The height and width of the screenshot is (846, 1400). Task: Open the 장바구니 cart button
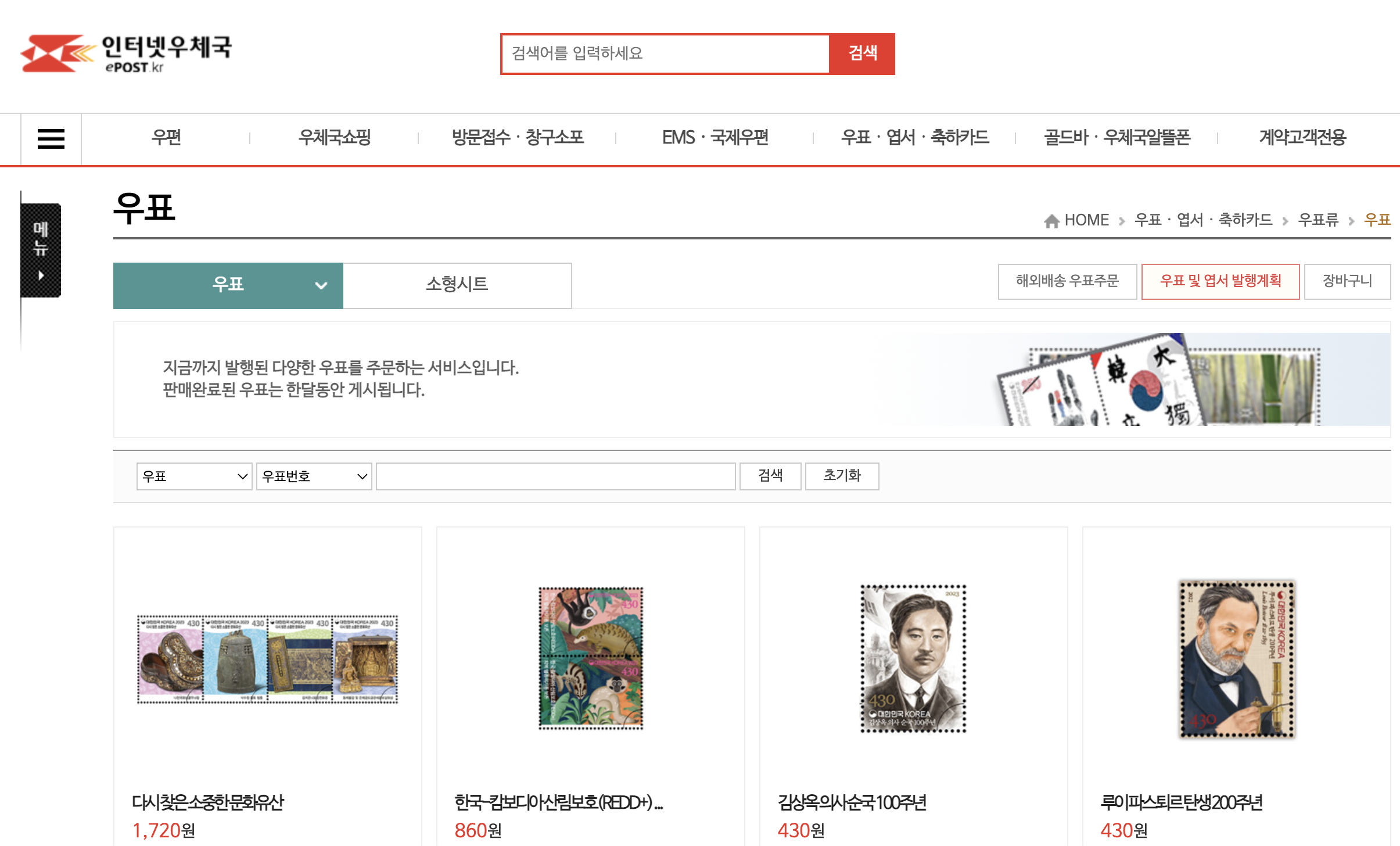point(1347,281)
